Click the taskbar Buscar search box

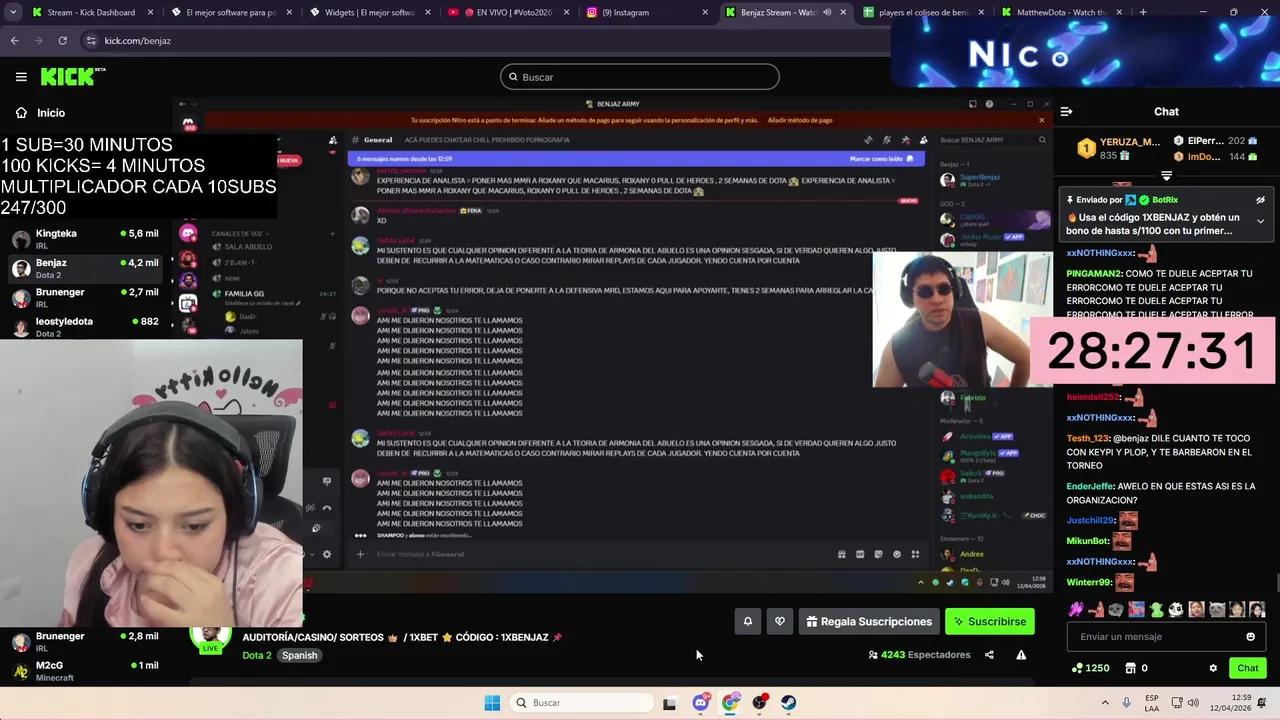[x=580, y=703]
